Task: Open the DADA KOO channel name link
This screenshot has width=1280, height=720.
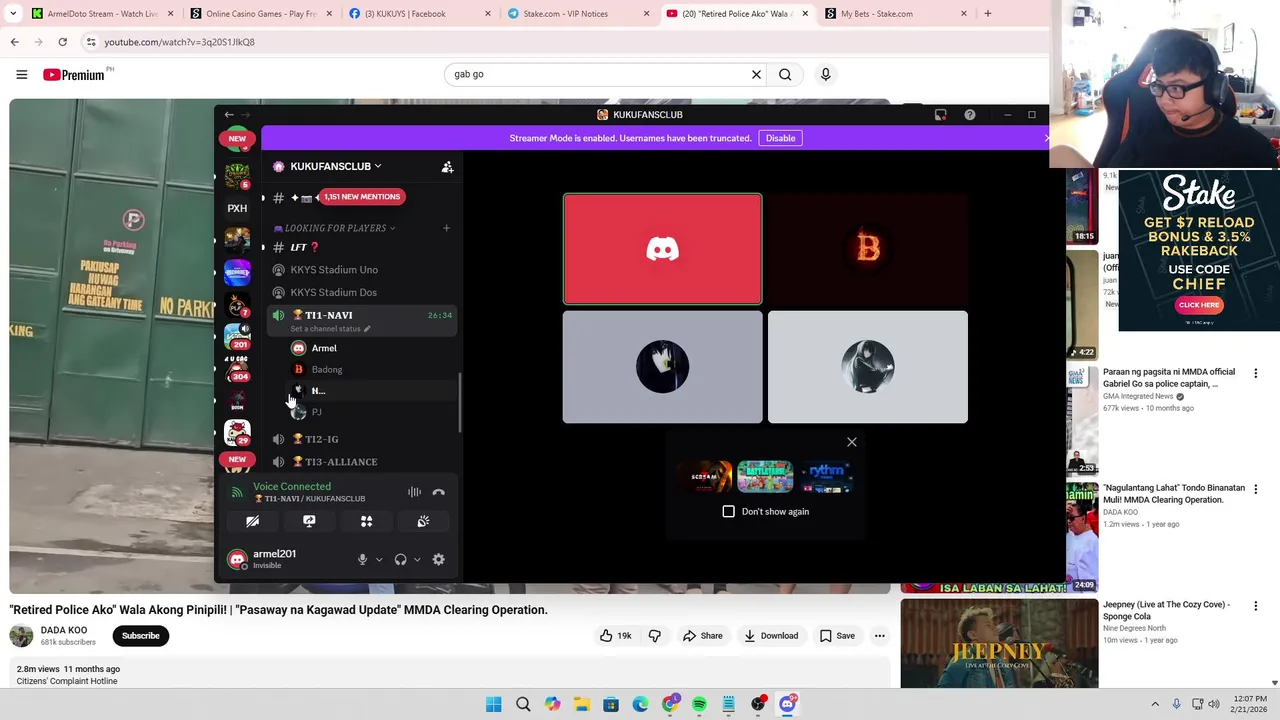Action: (63, 630)
